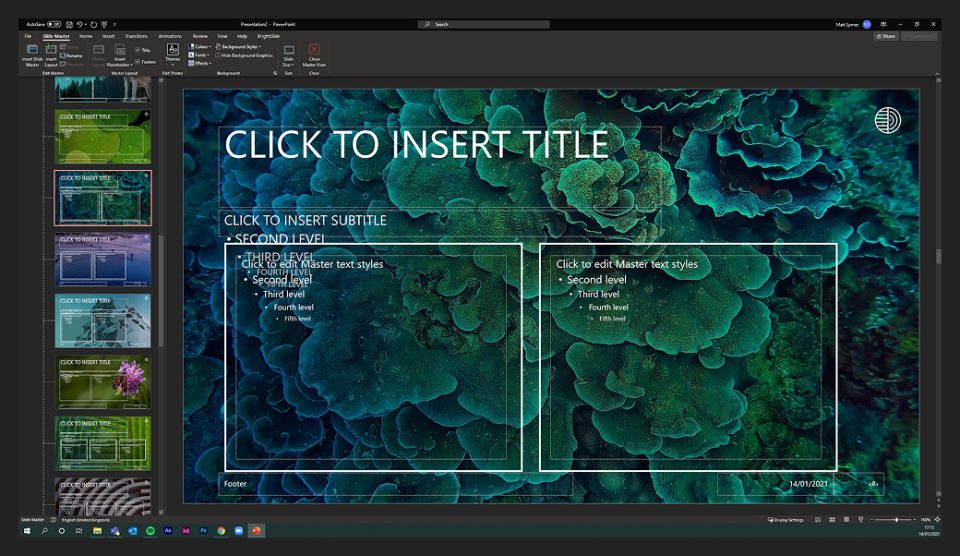This screenshot has height=556, width=960.
Task: Open the Background Styles dropdown
Action: [x=239, y=46]
